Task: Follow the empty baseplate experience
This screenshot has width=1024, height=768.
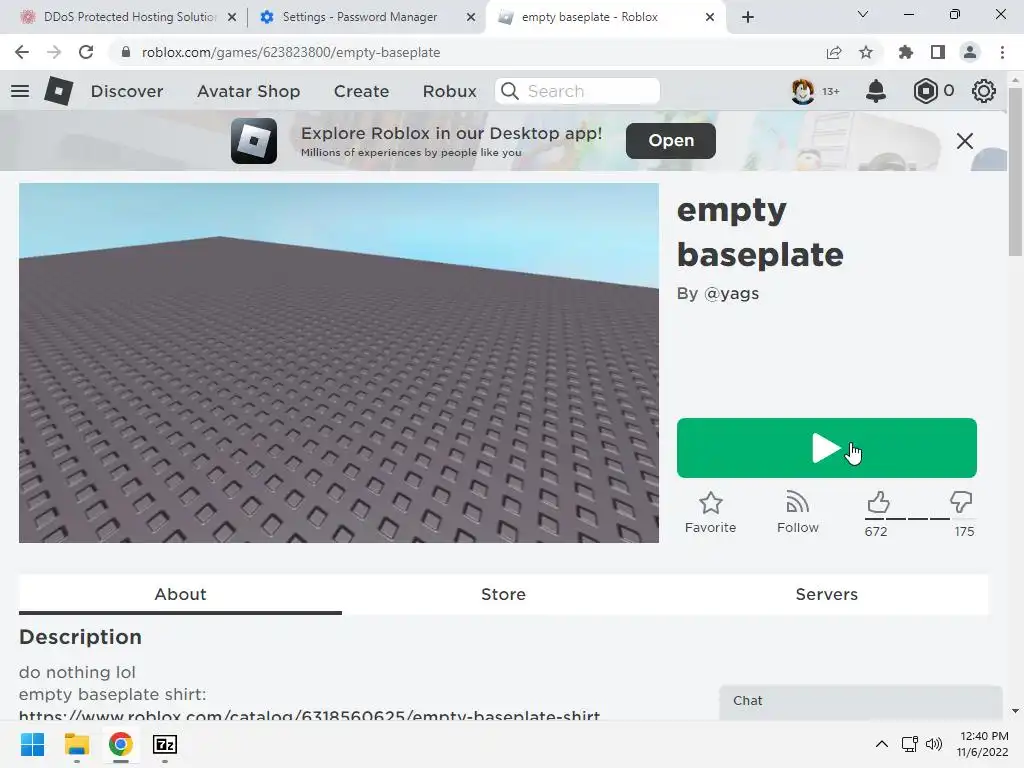Action: click(797, 513)
